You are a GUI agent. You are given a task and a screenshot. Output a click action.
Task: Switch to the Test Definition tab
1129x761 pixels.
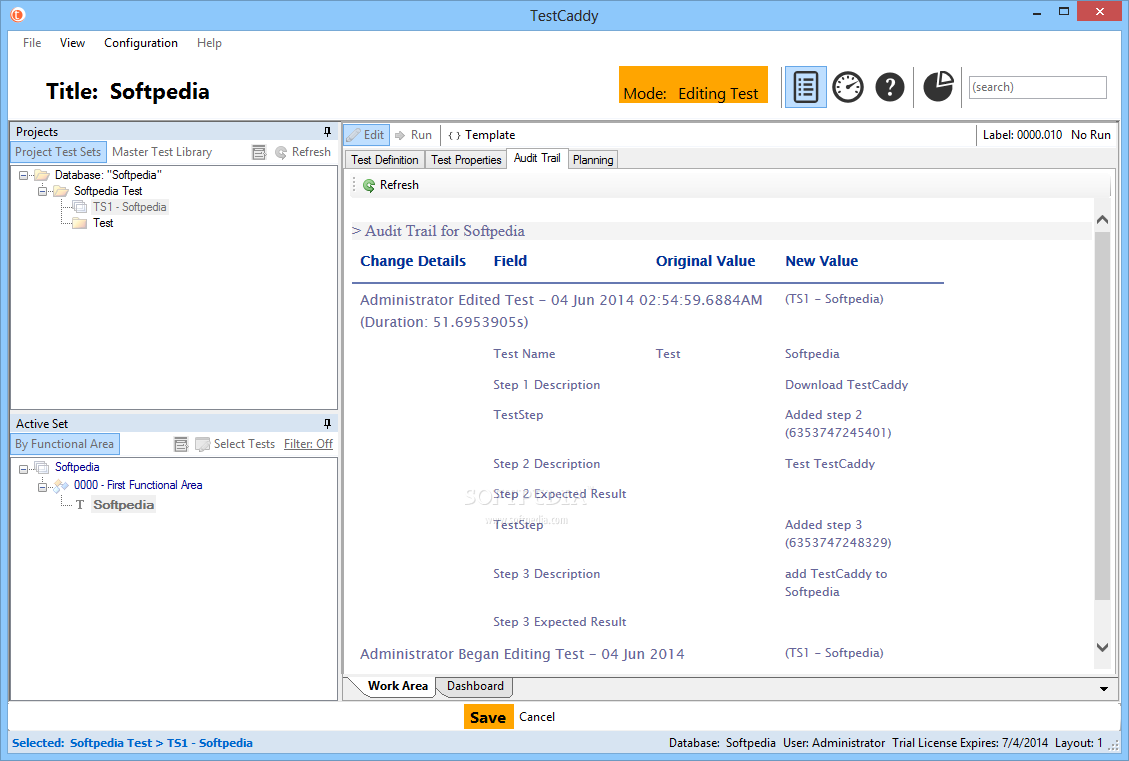(384, 160)
